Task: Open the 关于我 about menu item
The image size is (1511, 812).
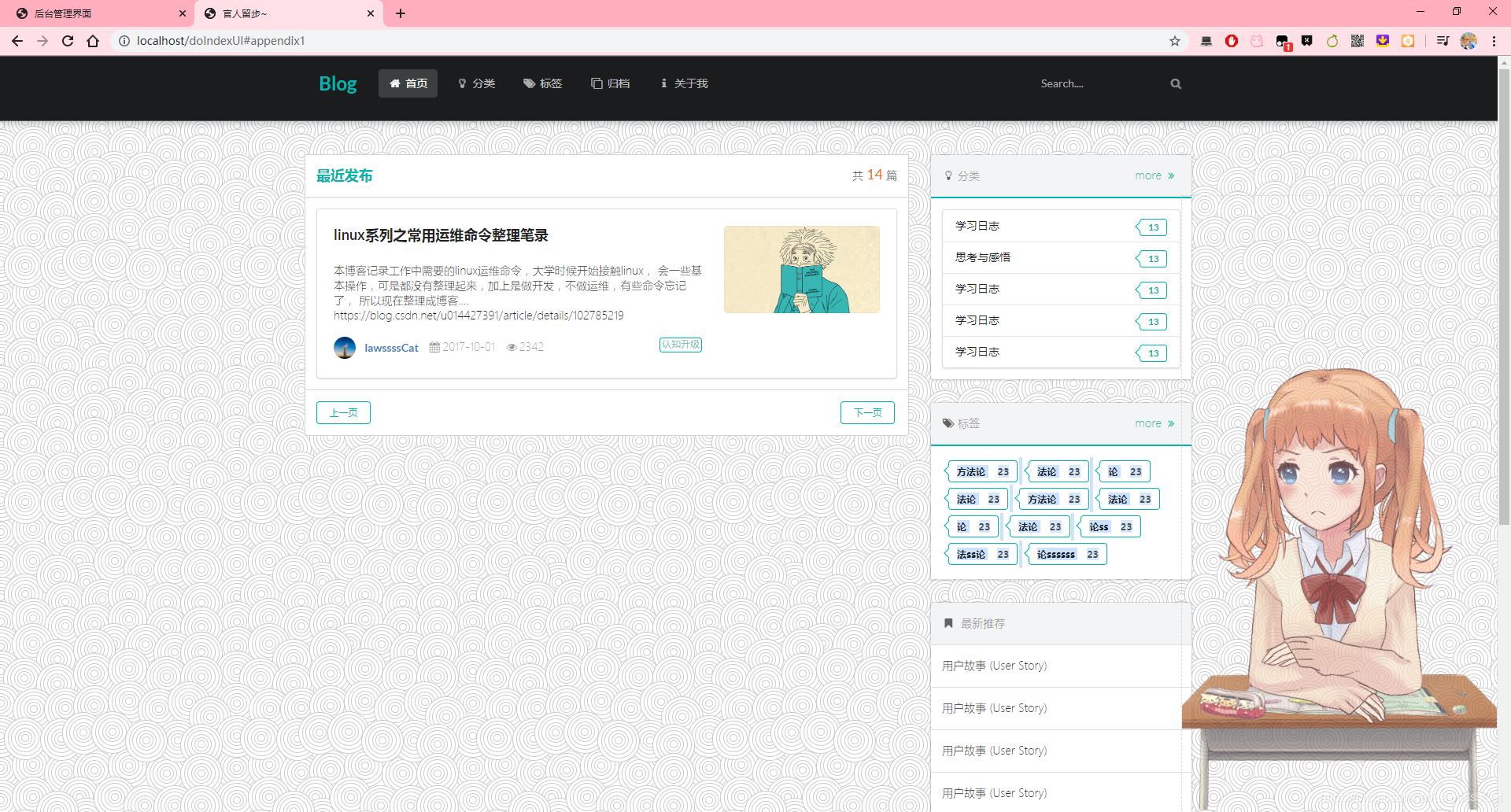Action: click(684, 83)
